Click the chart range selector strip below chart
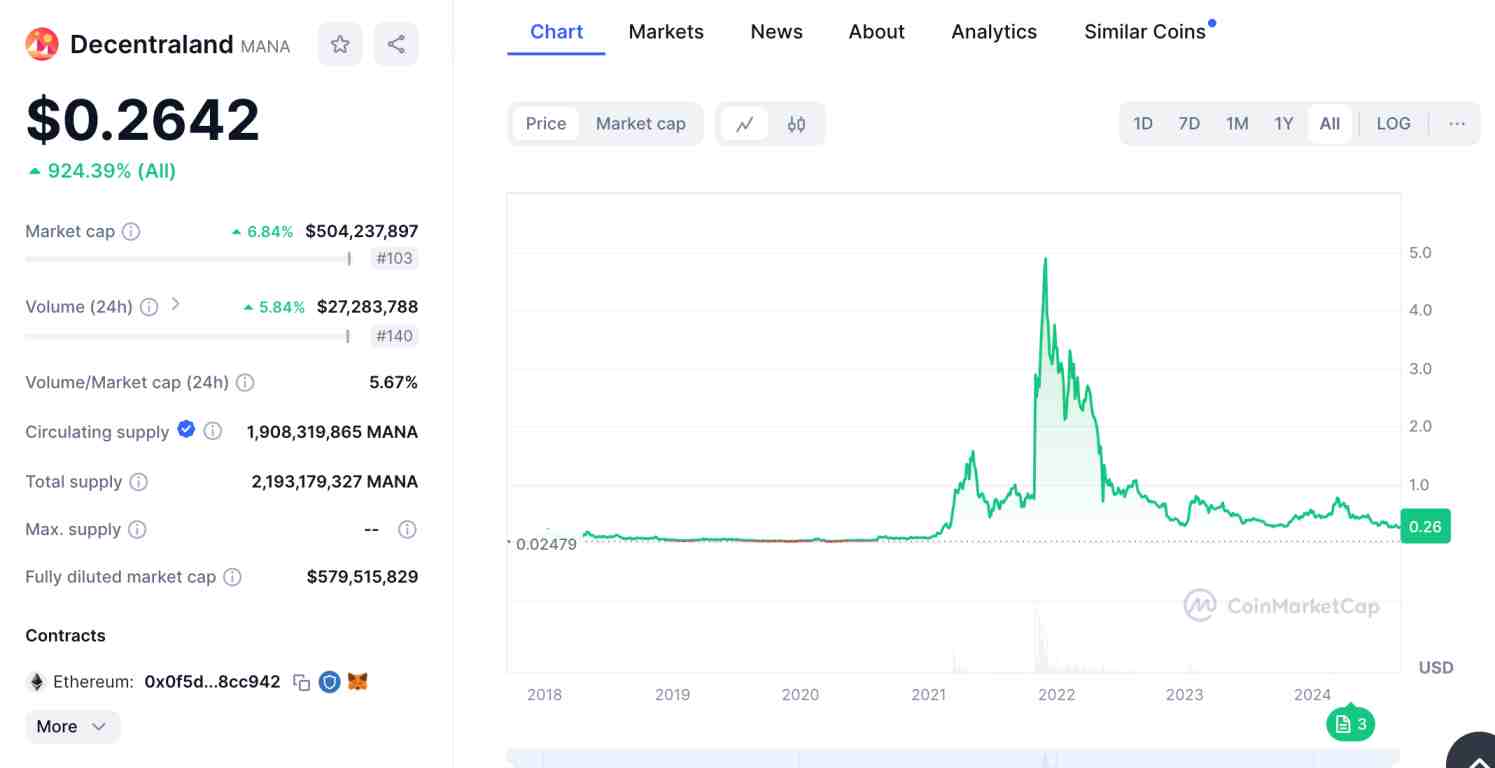1495x768 pixels. point(953,758)
